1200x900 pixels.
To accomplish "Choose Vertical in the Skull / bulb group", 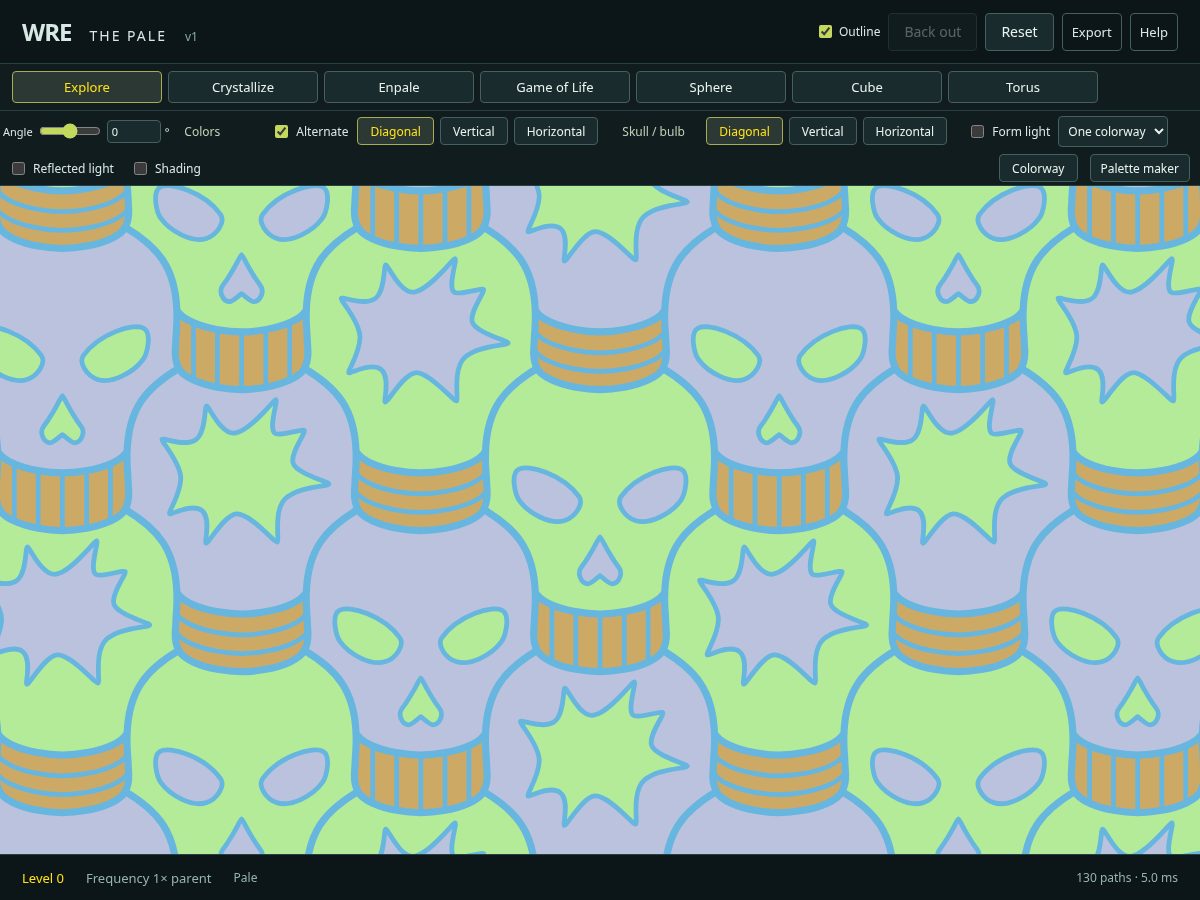I will (x=823, y=131).
